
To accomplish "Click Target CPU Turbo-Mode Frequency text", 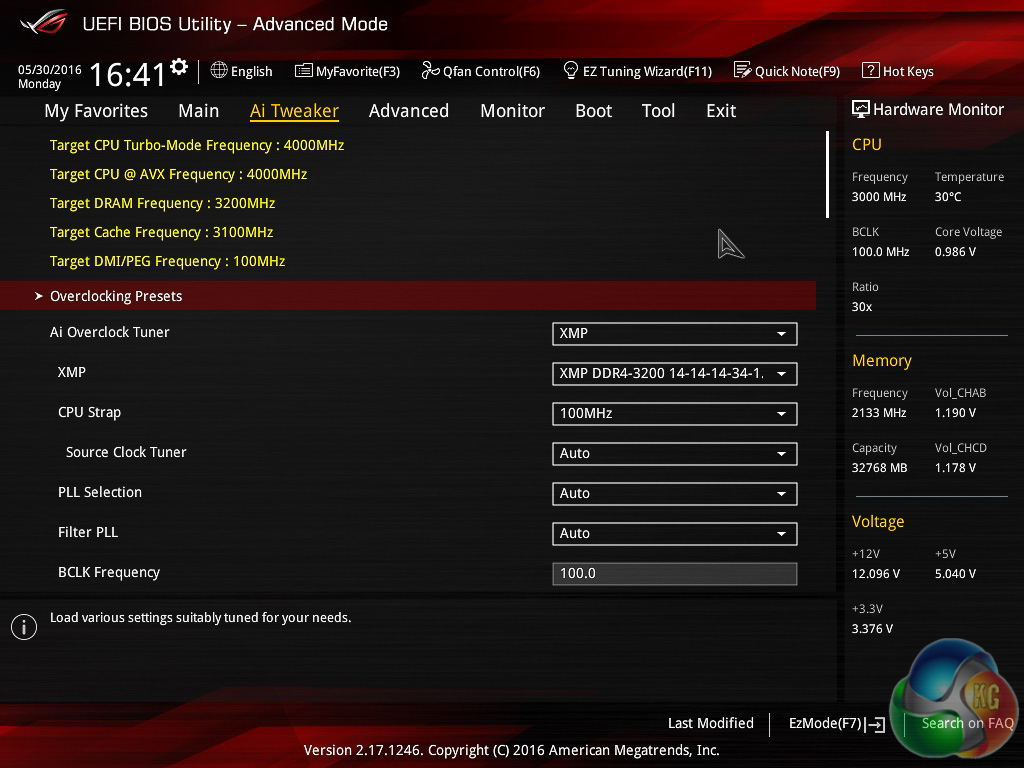I will coord(197,145).
